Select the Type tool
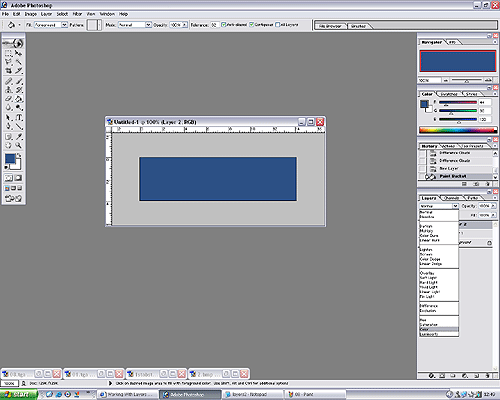Viewport: 500px width, 400px height. point(19,118)
